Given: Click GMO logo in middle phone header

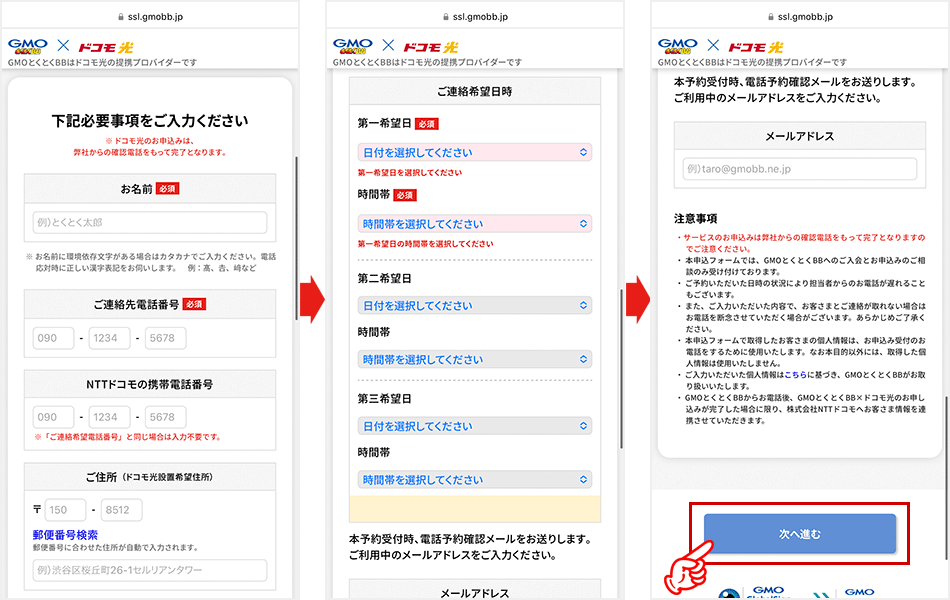Looking at the screenshot, I should 353,46.
